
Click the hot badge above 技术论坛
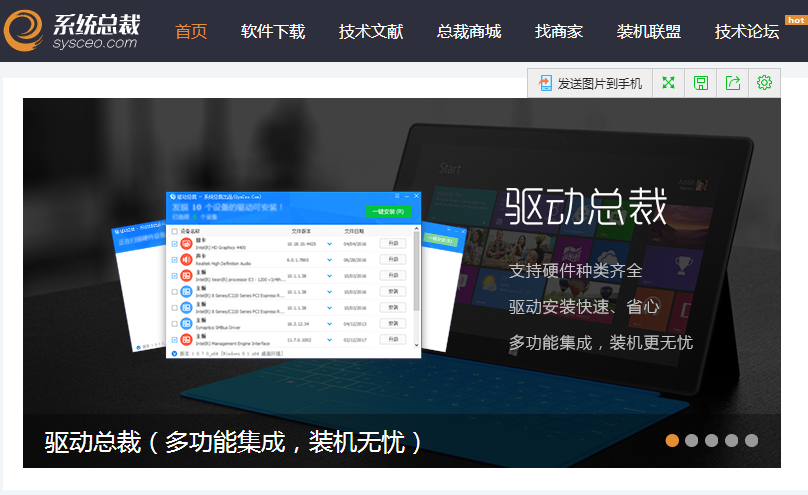[x=796, y=20]
